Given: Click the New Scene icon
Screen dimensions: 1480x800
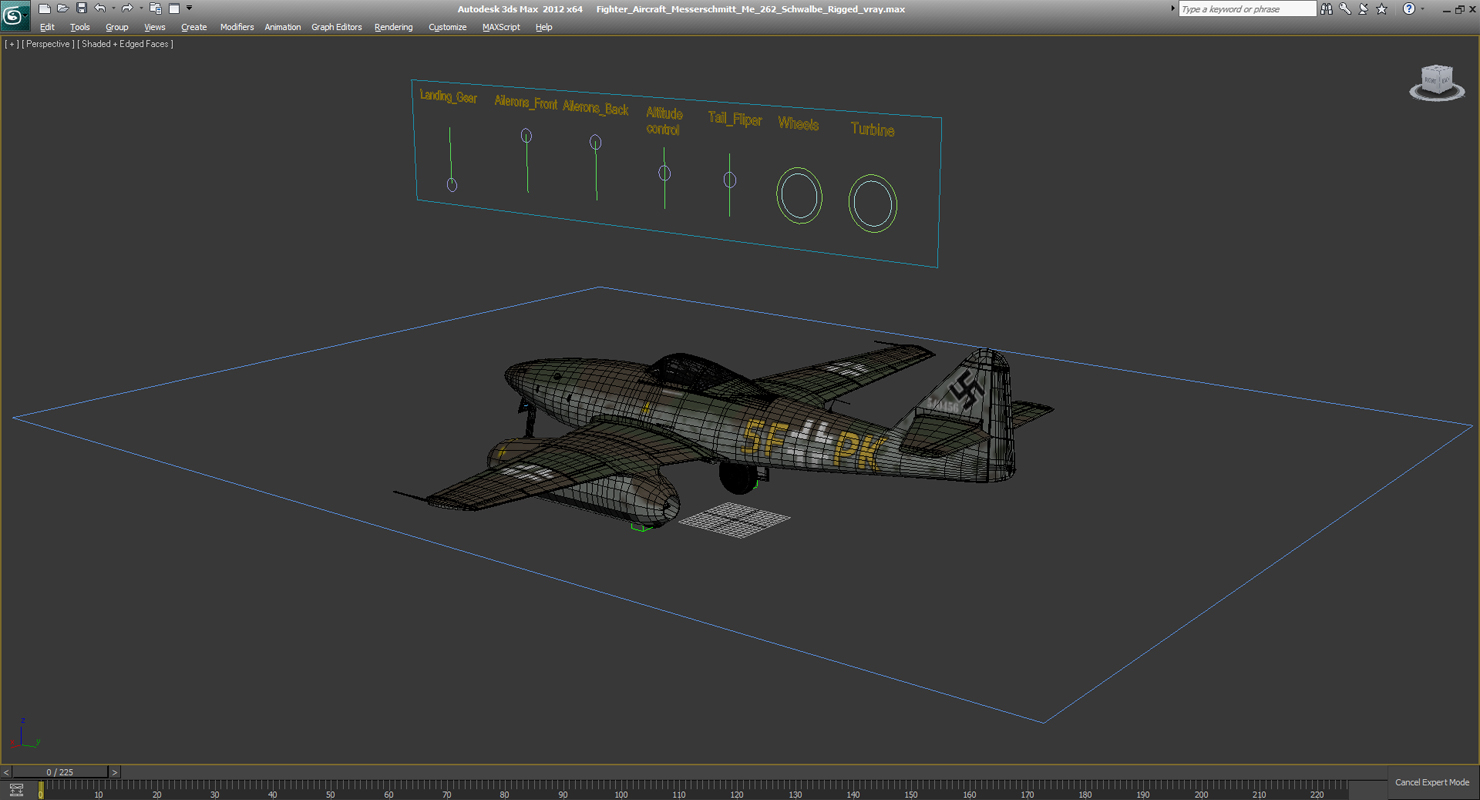Looking at the screenshot, I should pos(44,9).
